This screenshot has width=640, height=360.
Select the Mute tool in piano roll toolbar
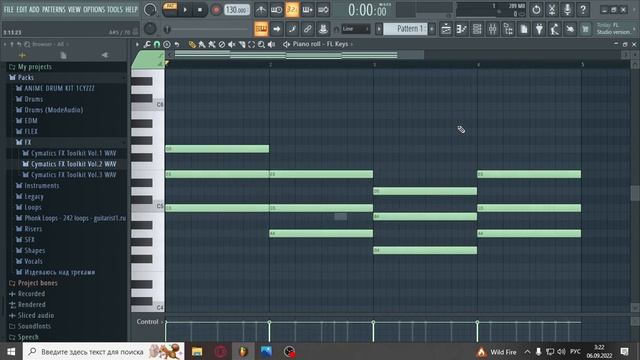[x=231, y=44]
